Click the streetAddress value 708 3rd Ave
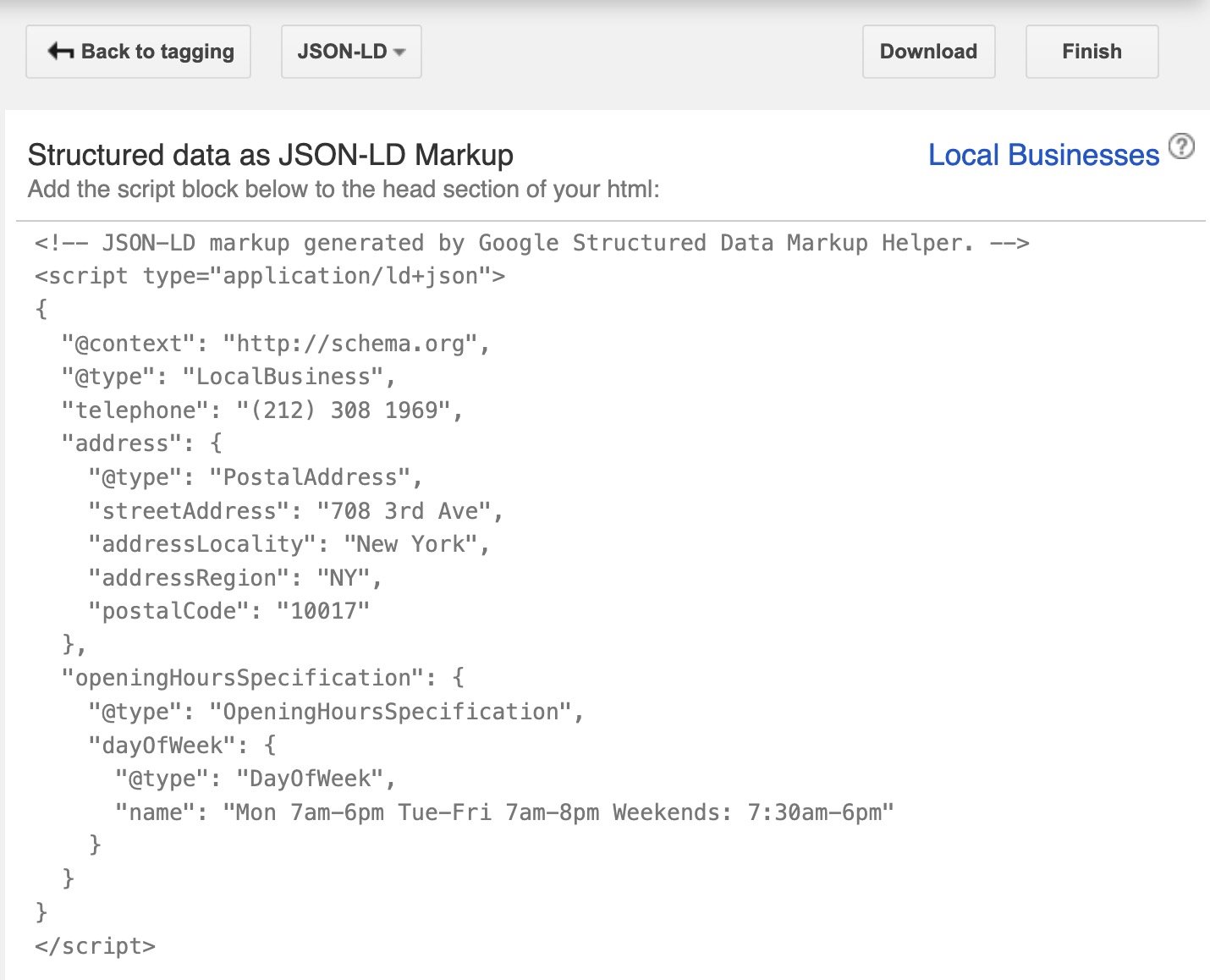This screenshot has height=980, width=1210. tap(410, 509)
